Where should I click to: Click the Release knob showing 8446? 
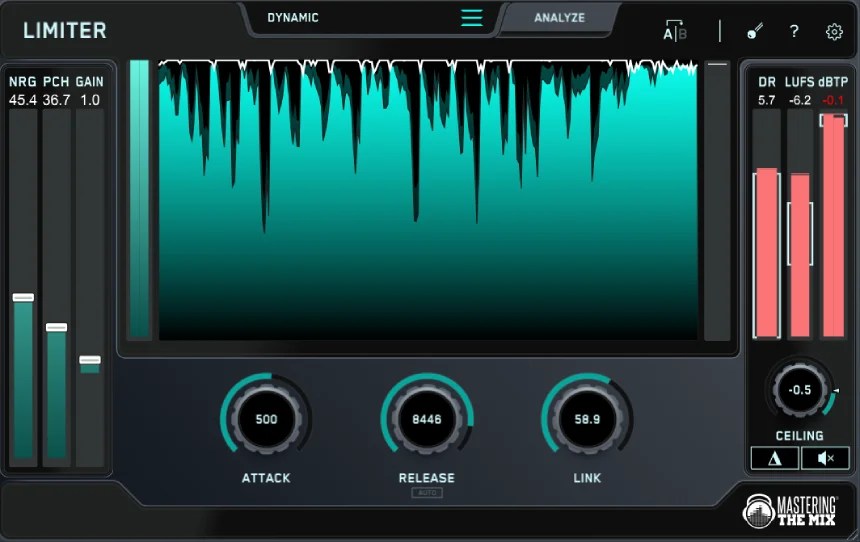pyautogui.click(x=427, y=419)
